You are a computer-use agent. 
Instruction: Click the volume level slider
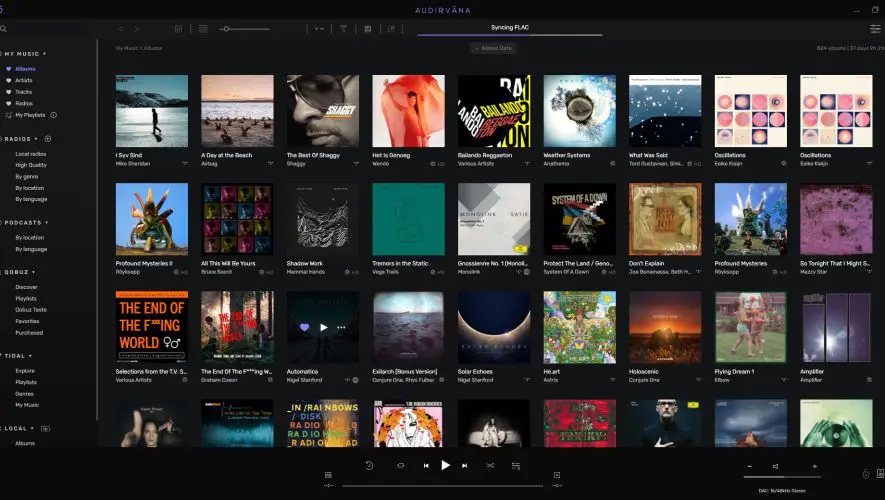[782, 477]
